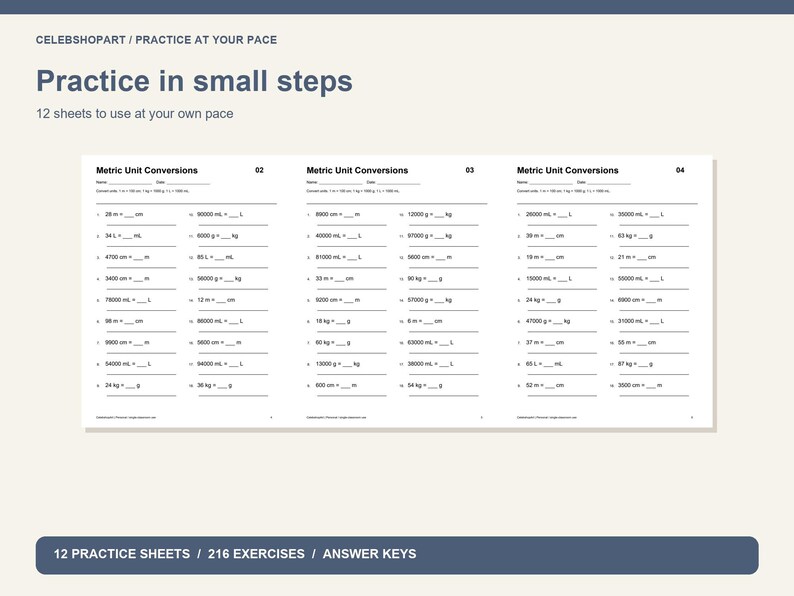Click the CELEBSHOPART breadcrumb text

81,40
